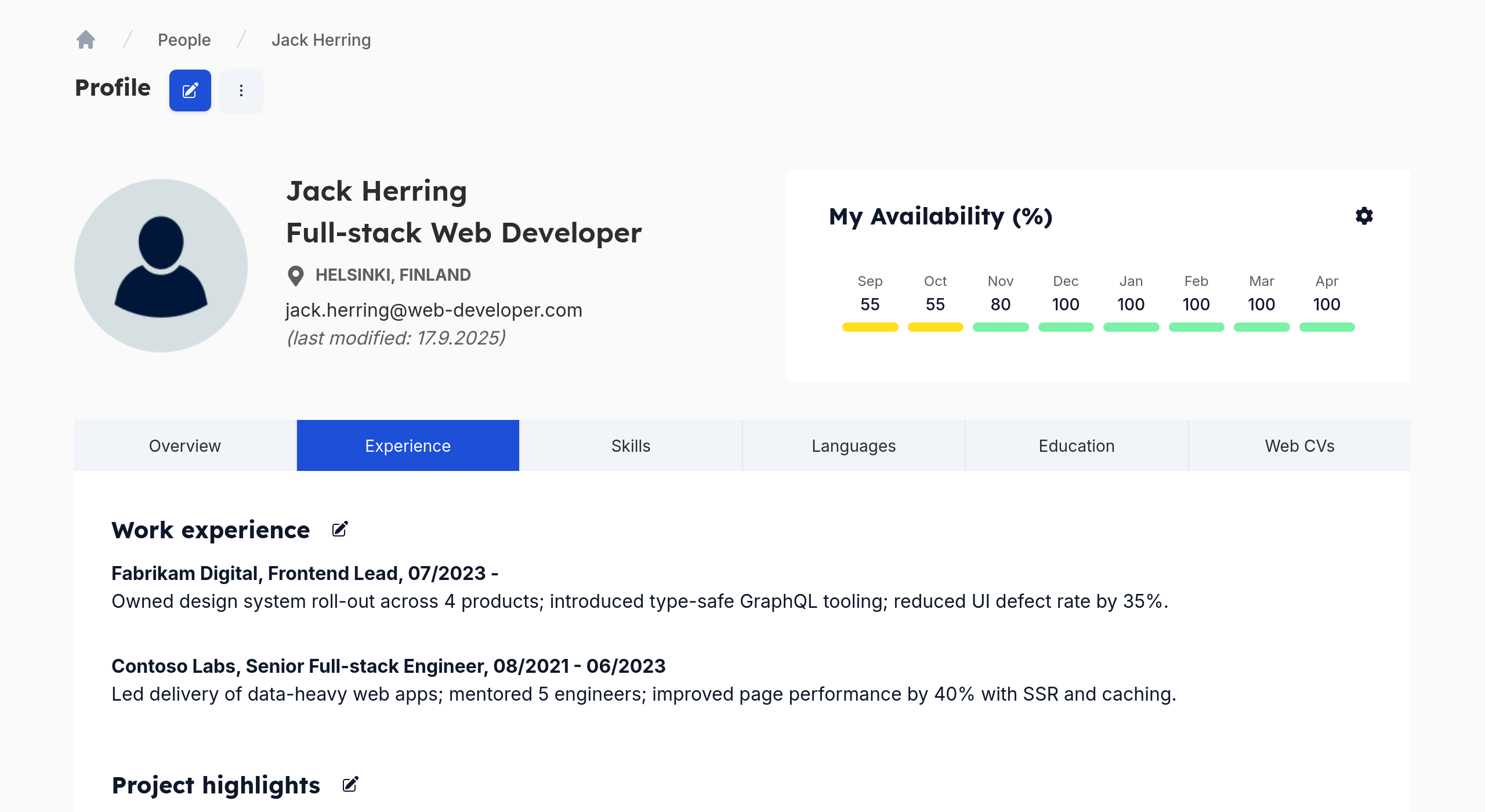Click the home breadcrumb icon
The width and height of the screenshot is (1485, 812).
(86, 39)
